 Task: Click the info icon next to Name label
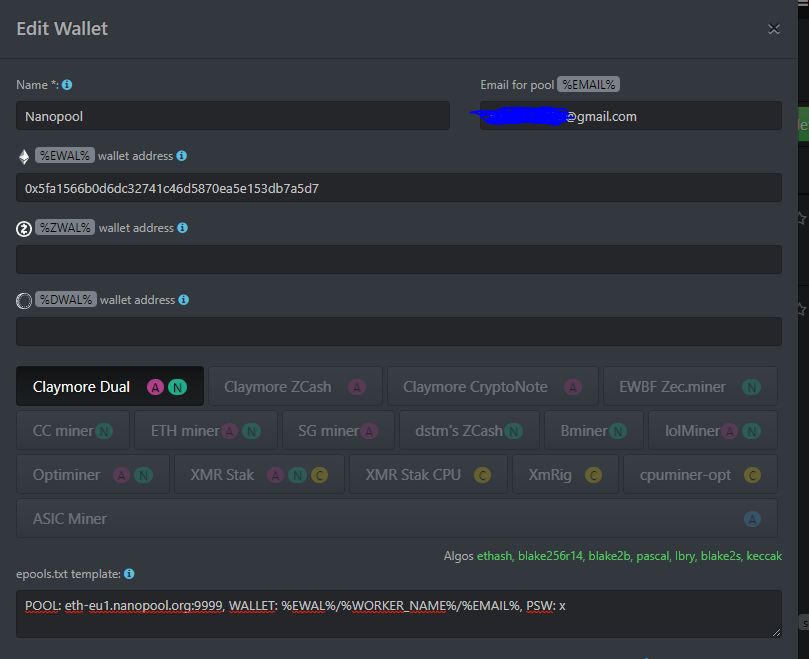(x=67, y=85)
